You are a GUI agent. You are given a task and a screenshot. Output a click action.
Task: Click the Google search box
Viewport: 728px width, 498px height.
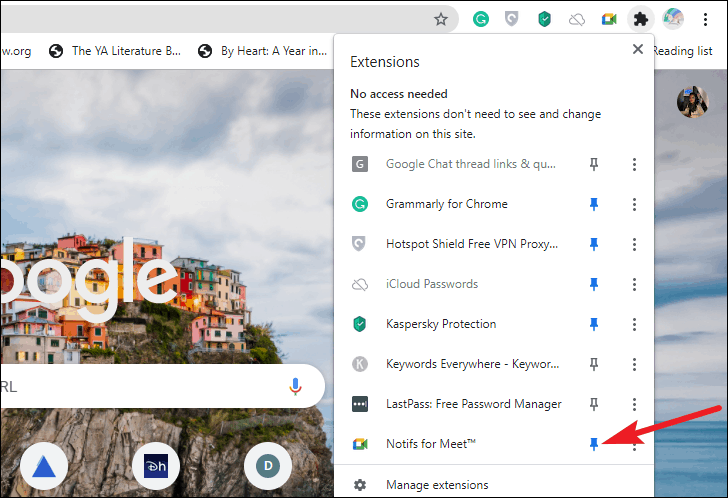coord(162,386)
